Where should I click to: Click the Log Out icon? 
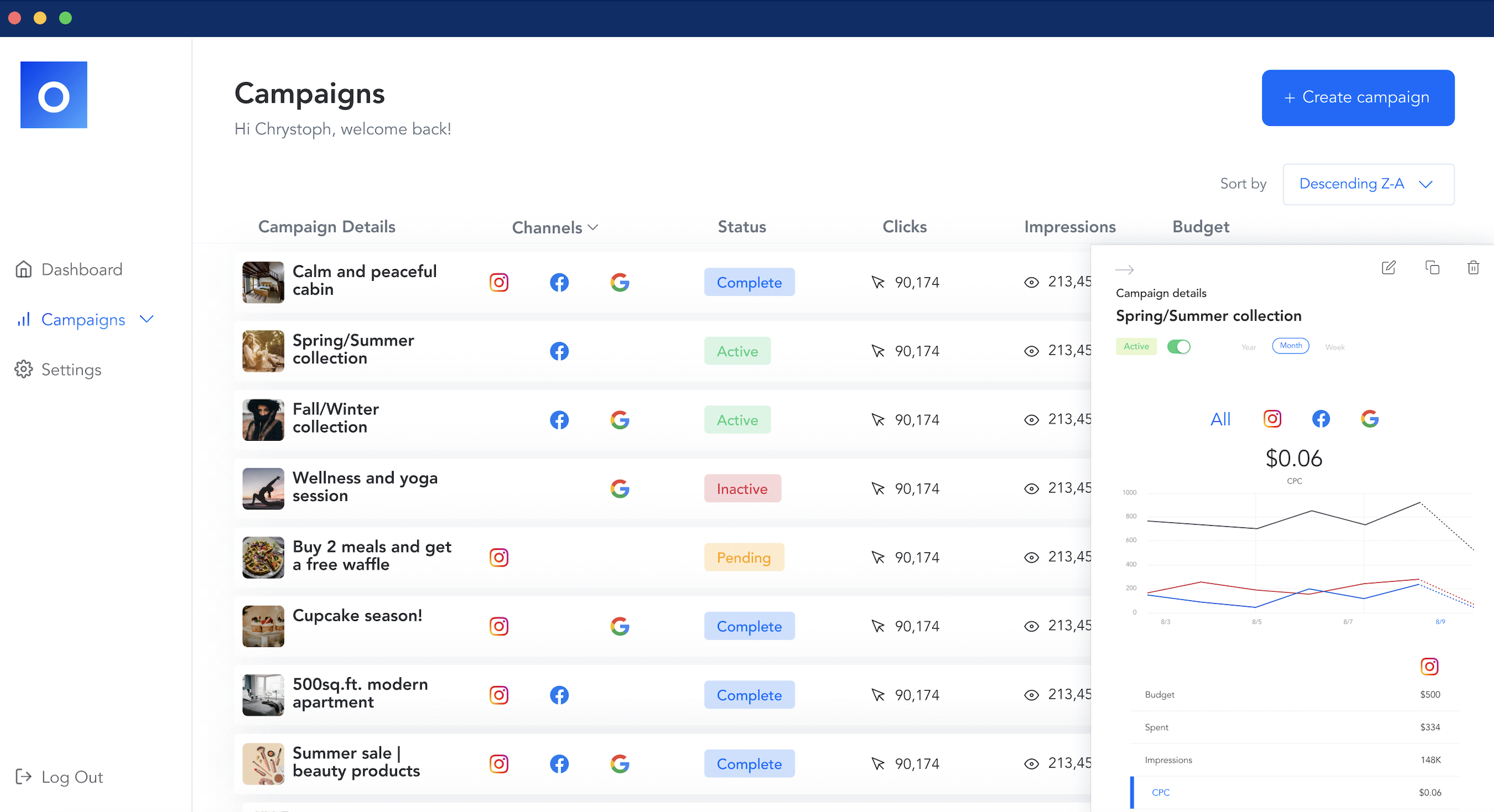pos(24,777)
